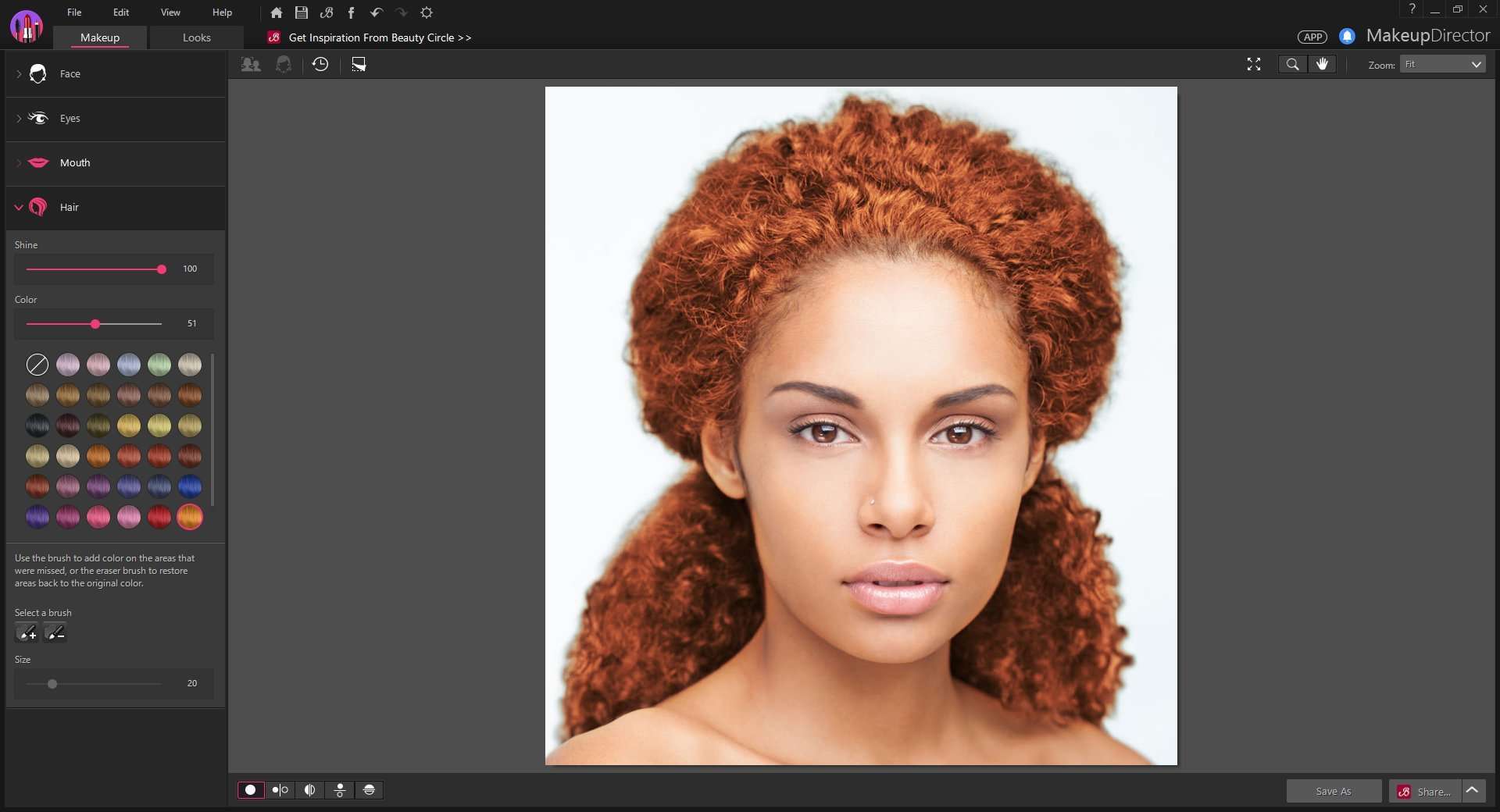Image resolution: width=1500 pixels, height=812 pixels.
Task: Click the Undo arrow icon
Action: 376,12
